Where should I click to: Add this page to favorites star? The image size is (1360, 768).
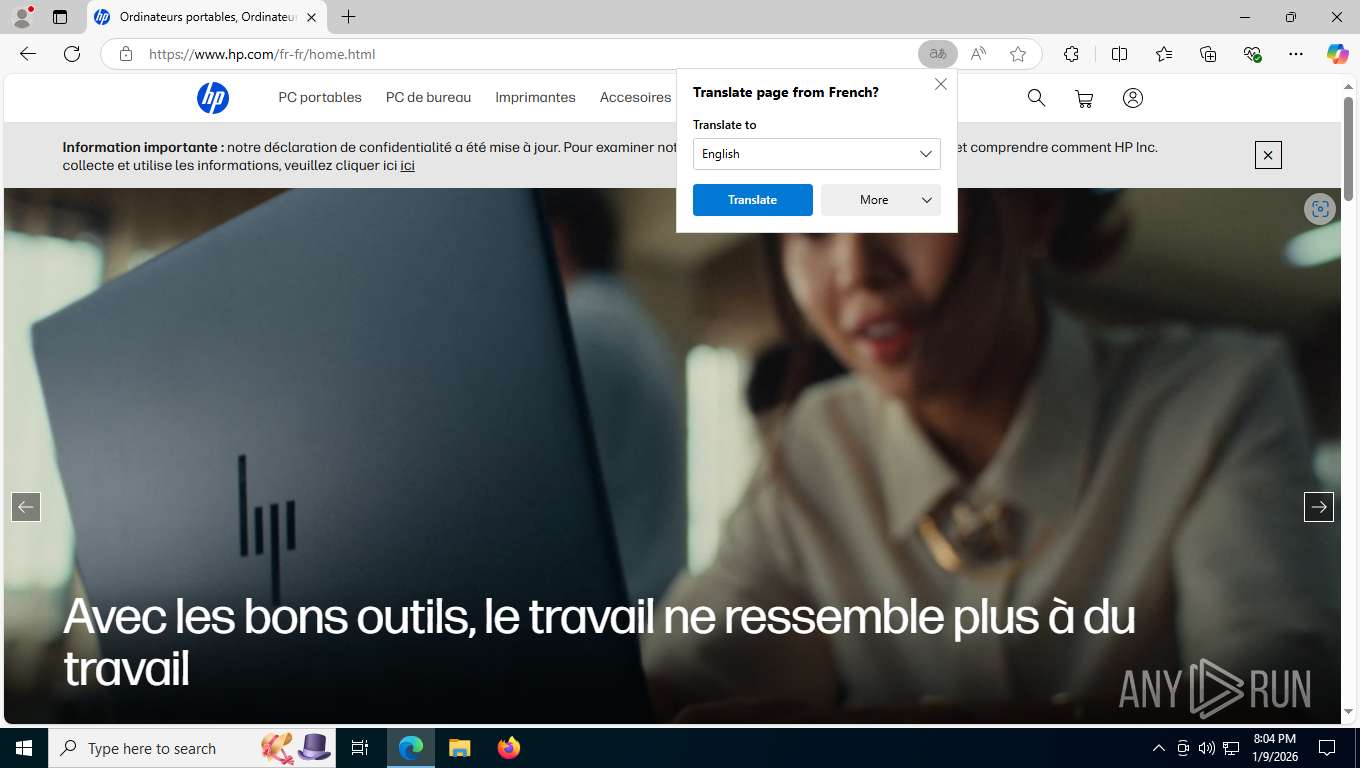tap(1018, 54)
